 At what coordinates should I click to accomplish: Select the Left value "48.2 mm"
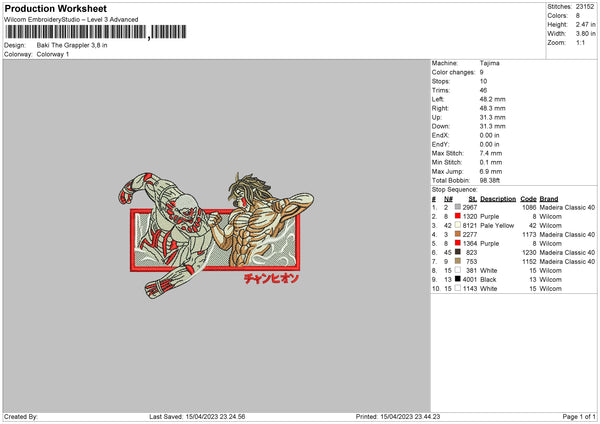[492, 99]
